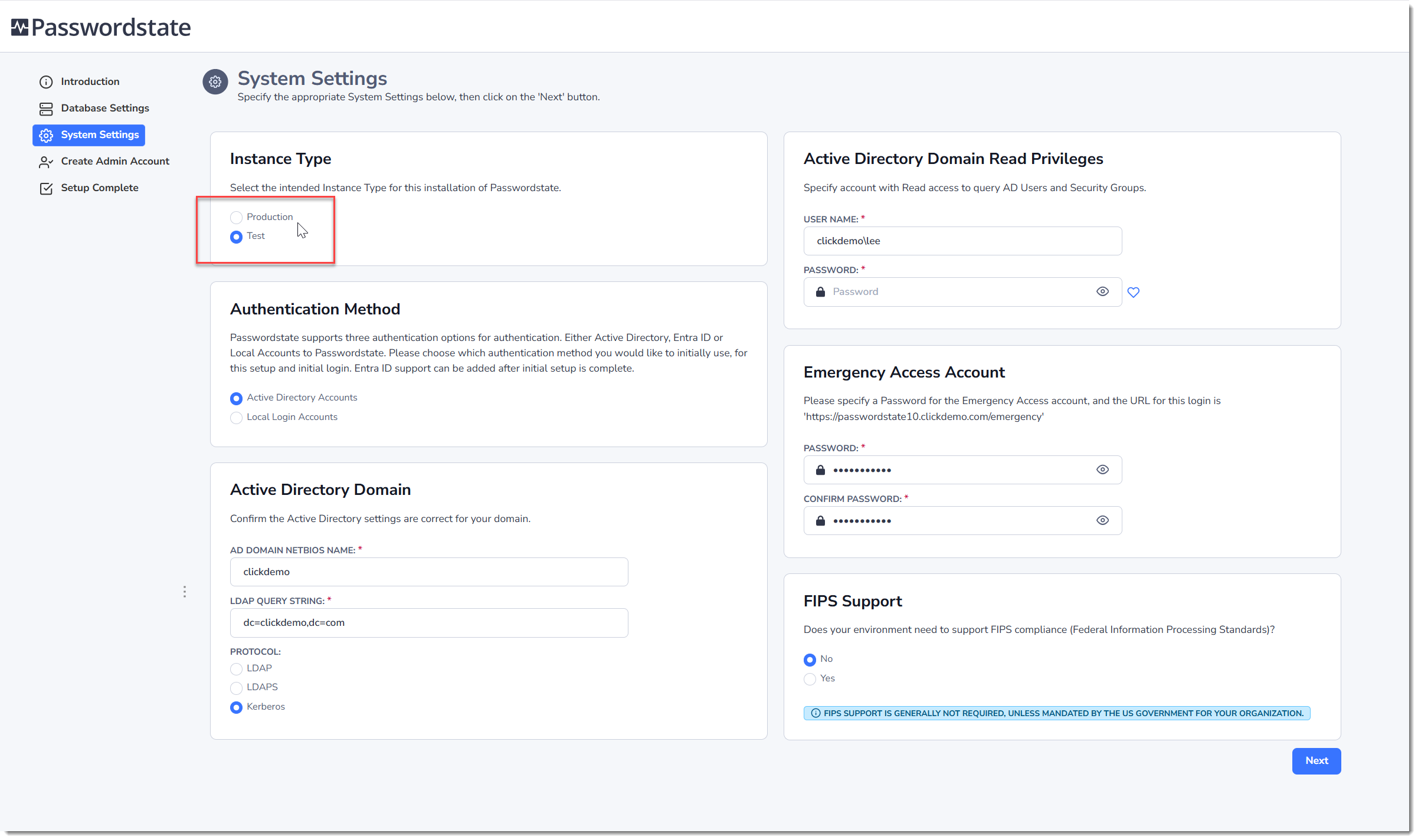Click the lock icon in AD Password field
Screen dimensions: 1418x840
click(x=820, y=291)
